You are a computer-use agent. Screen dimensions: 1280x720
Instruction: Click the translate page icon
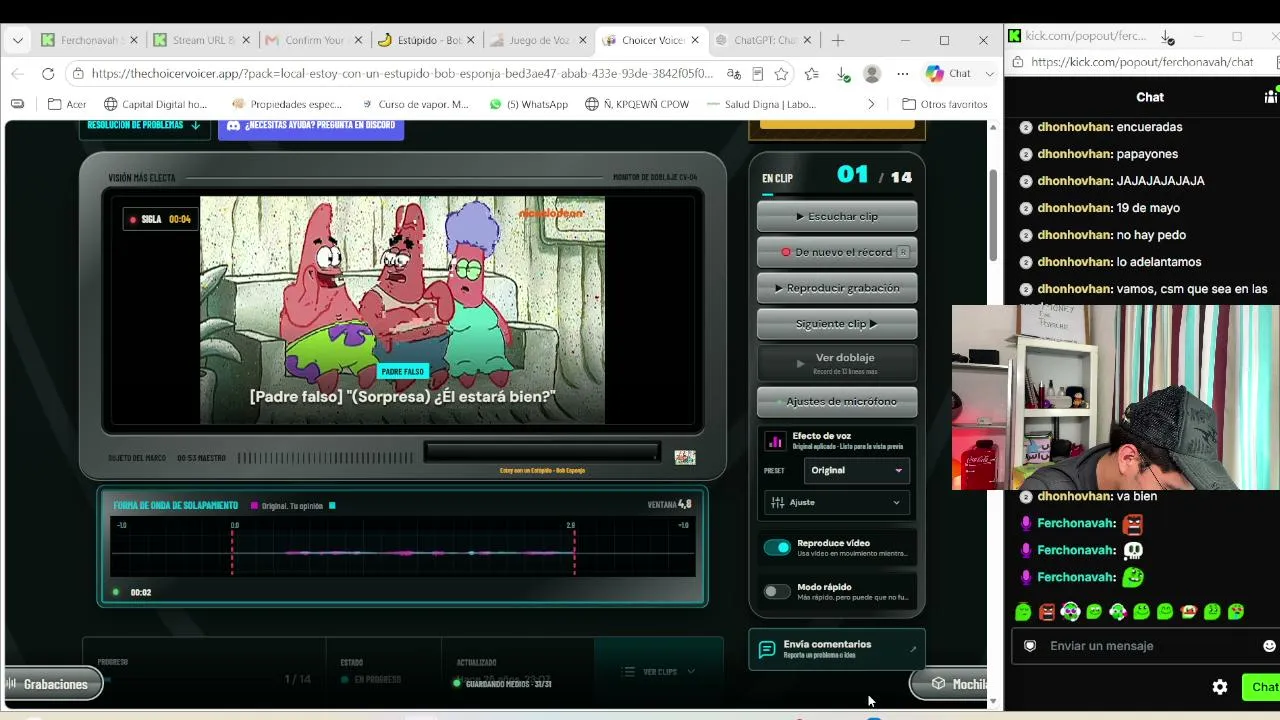734,73
